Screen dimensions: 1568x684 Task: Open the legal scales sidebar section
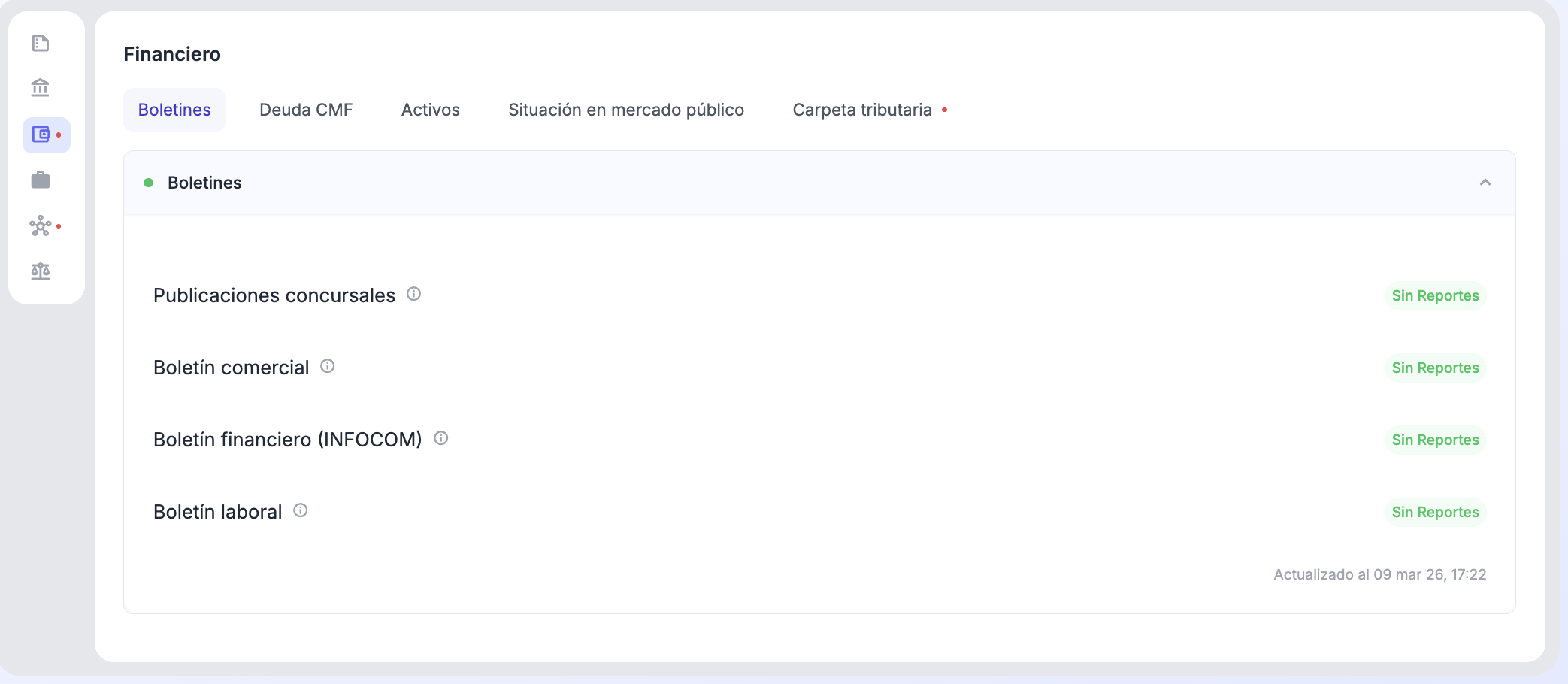41,271
